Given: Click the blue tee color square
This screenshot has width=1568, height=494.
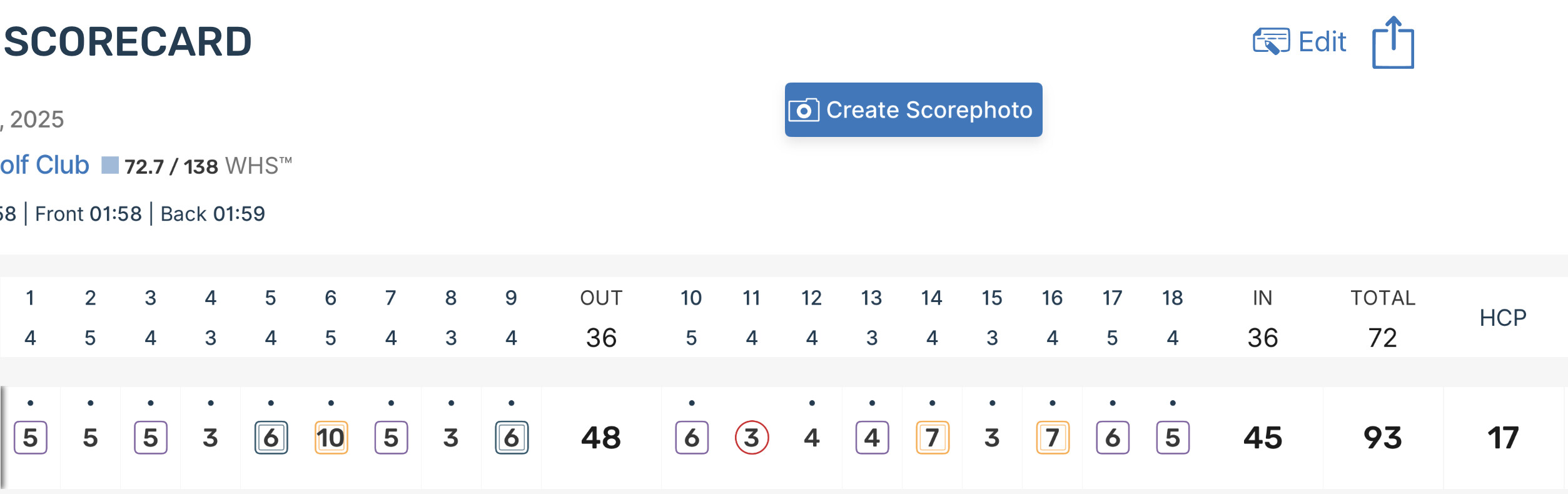Looking at the screenshot, I should click(x=110, y=165).
